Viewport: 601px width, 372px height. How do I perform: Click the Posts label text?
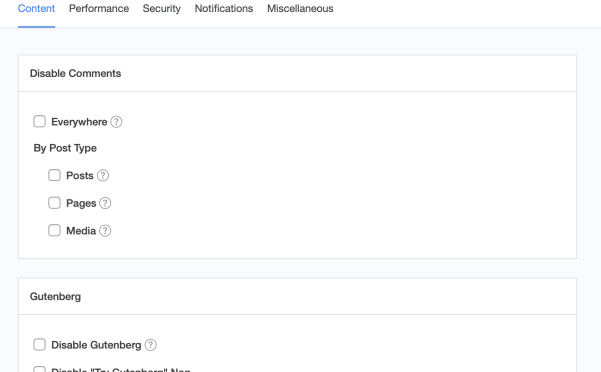click(80, 175)
